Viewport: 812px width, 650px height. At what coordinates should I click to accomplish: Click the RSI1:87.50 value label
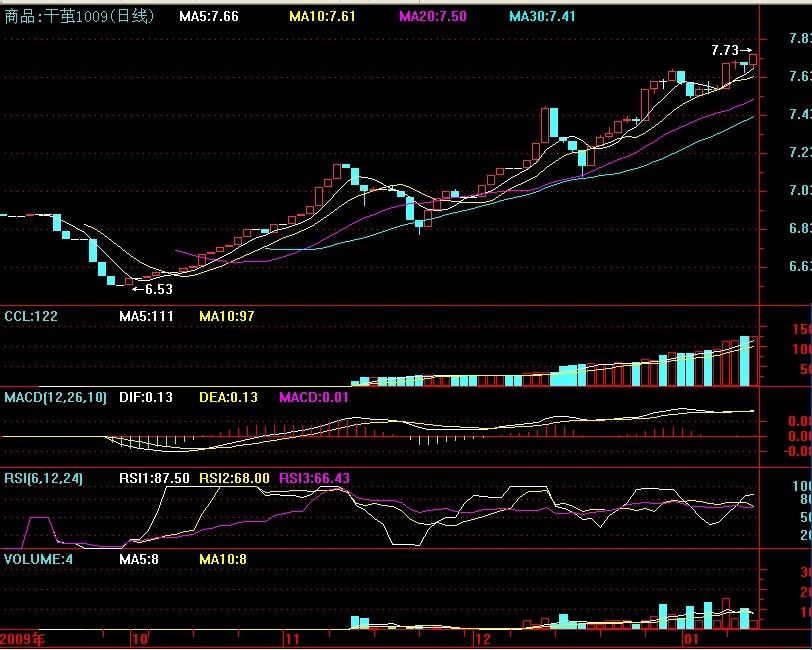pos(154,478)
